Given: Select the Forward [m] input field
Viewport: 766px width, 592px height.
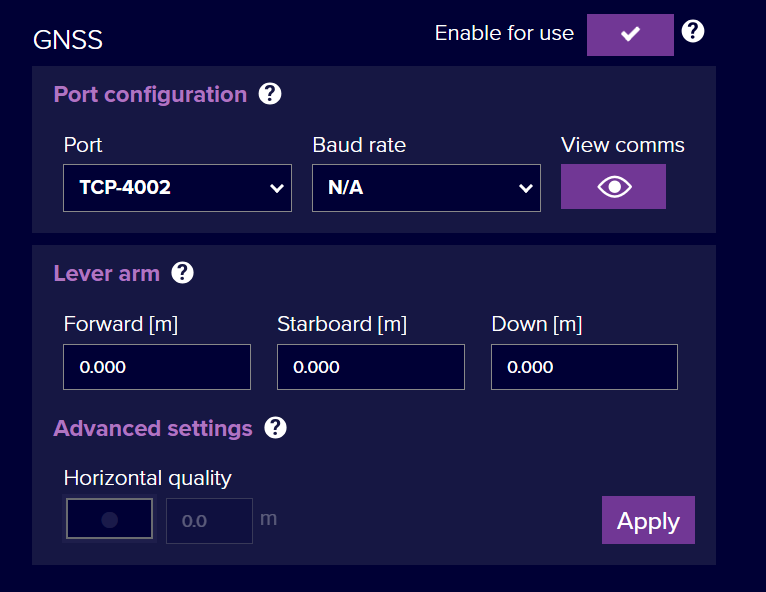Looking at the screenshot, I should click(157, 367).
